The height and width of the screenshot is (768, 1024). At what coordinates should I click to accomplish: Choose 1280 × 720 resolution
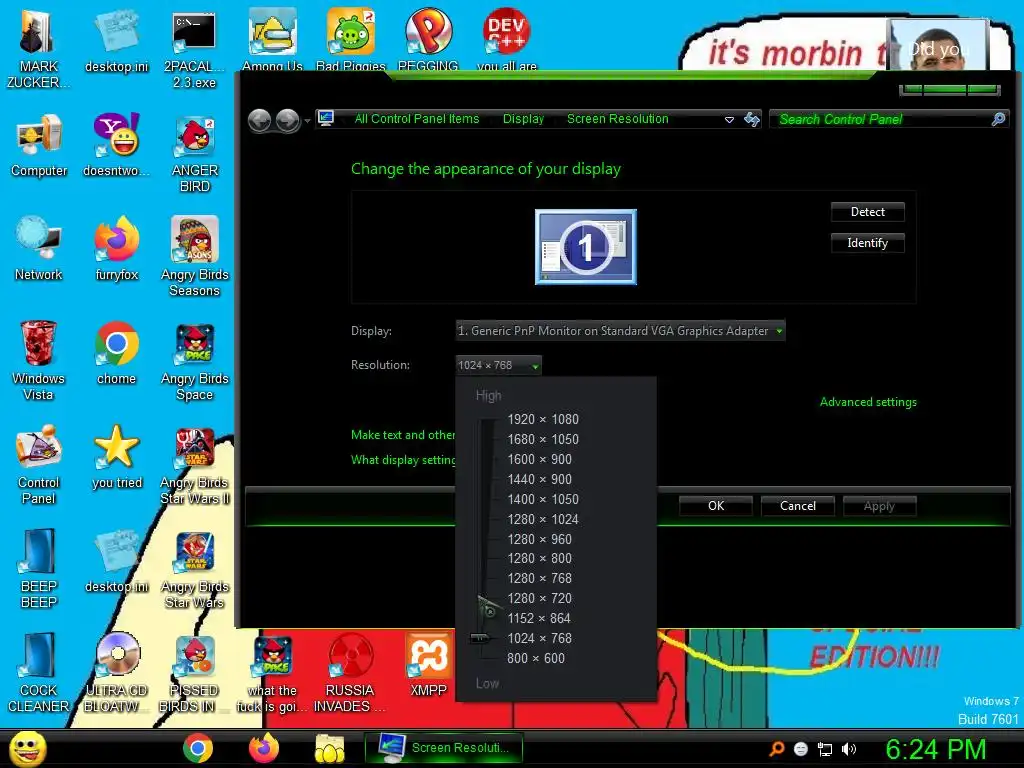[x=539, y=599]
